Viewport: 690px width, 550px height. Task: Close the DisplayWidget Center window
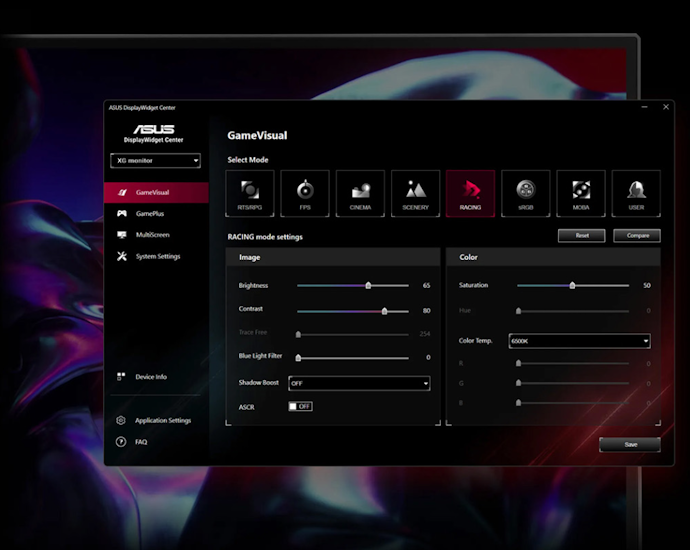coord(666,107)
